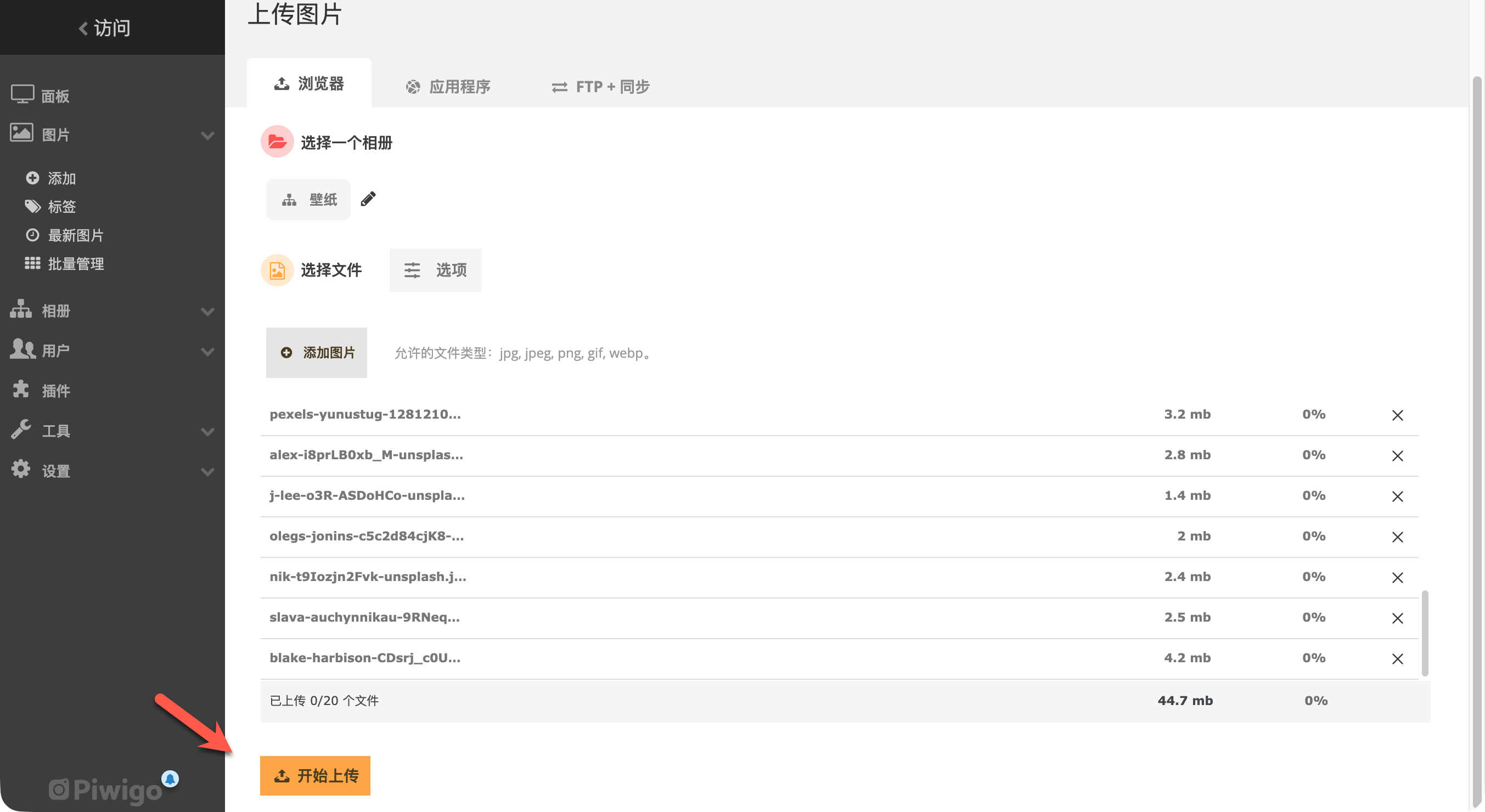The width and height of the screenshot is (1485, 812).
Task: Click the 添加图片 add photos button
Action: [317, 353]
